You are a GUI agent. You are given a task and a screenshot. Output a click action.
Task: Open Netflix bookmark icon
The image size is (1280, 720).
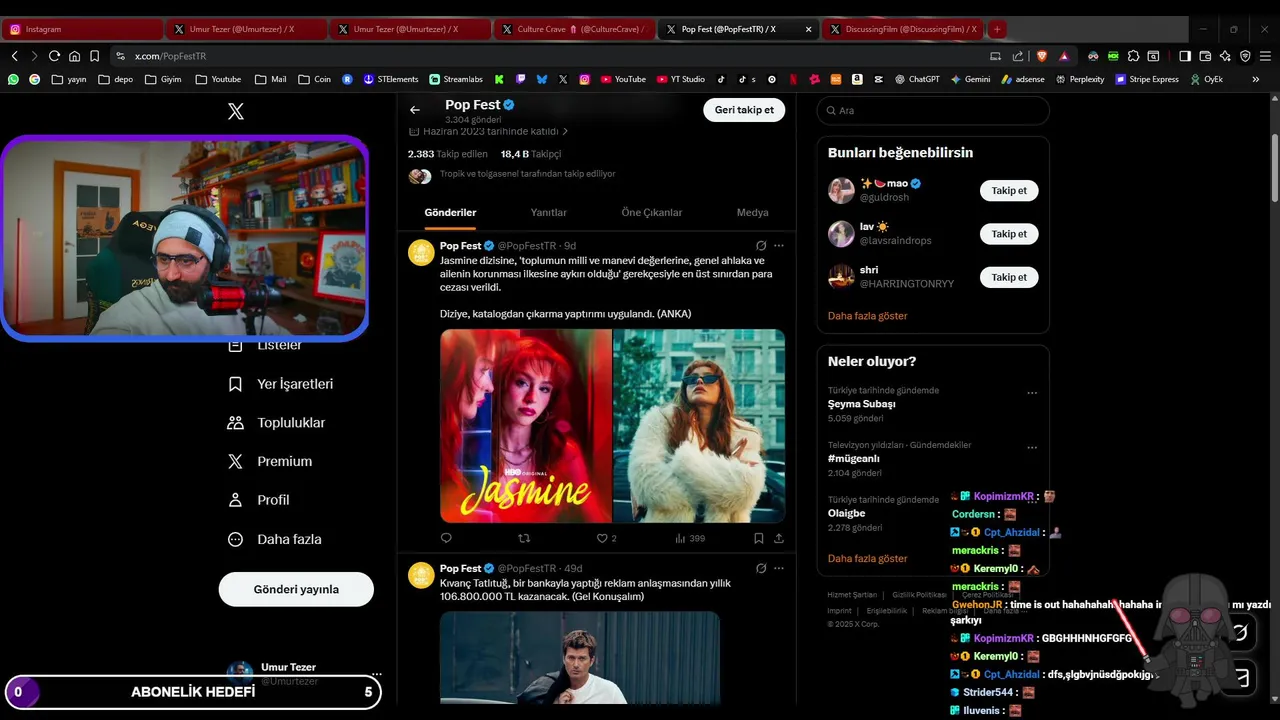click(793, 79)
